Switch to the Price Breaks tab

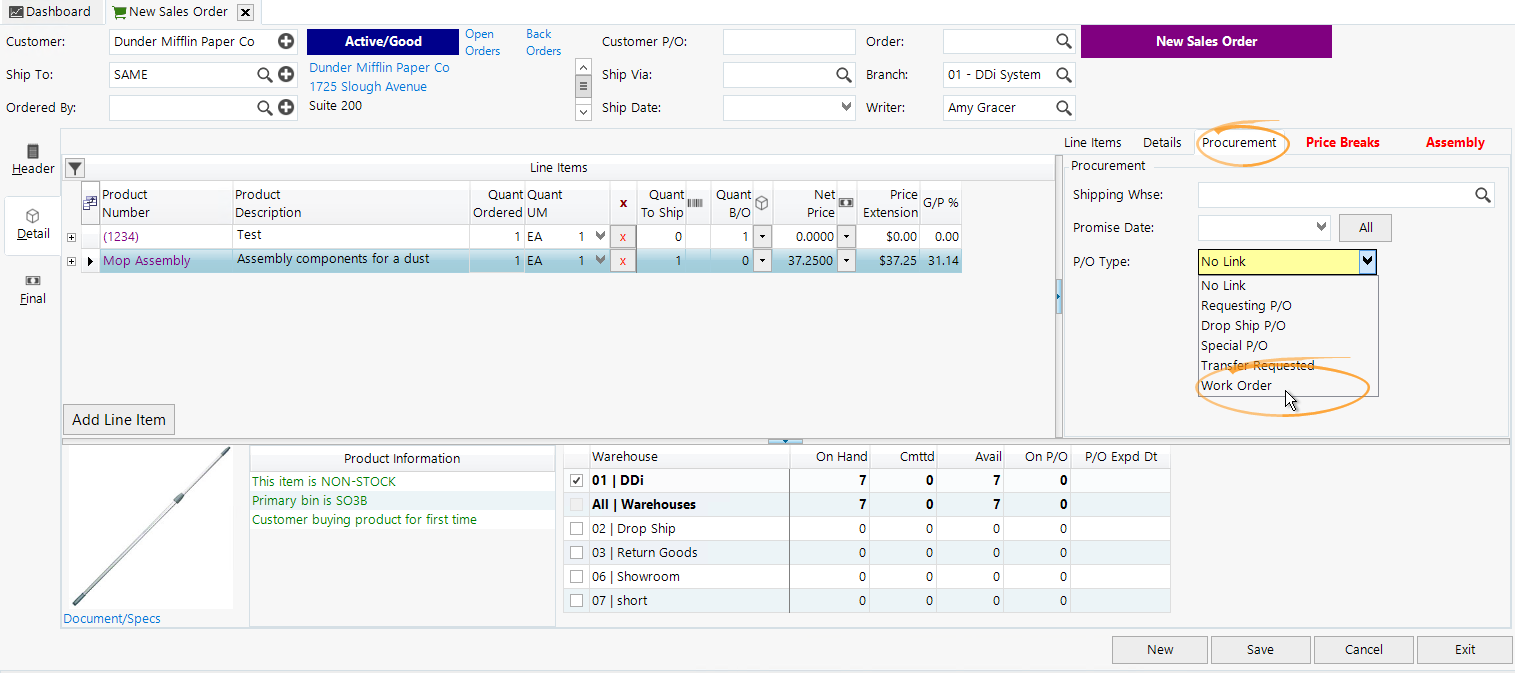point(1343,142)
